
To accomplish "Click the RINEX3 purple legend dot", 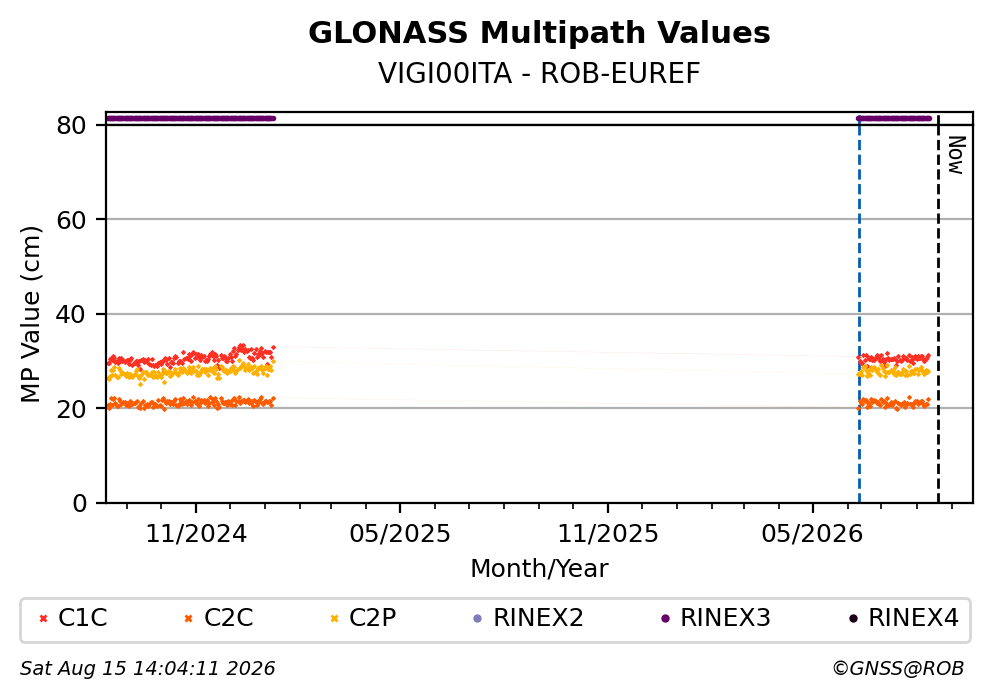I will coord(665,619).
